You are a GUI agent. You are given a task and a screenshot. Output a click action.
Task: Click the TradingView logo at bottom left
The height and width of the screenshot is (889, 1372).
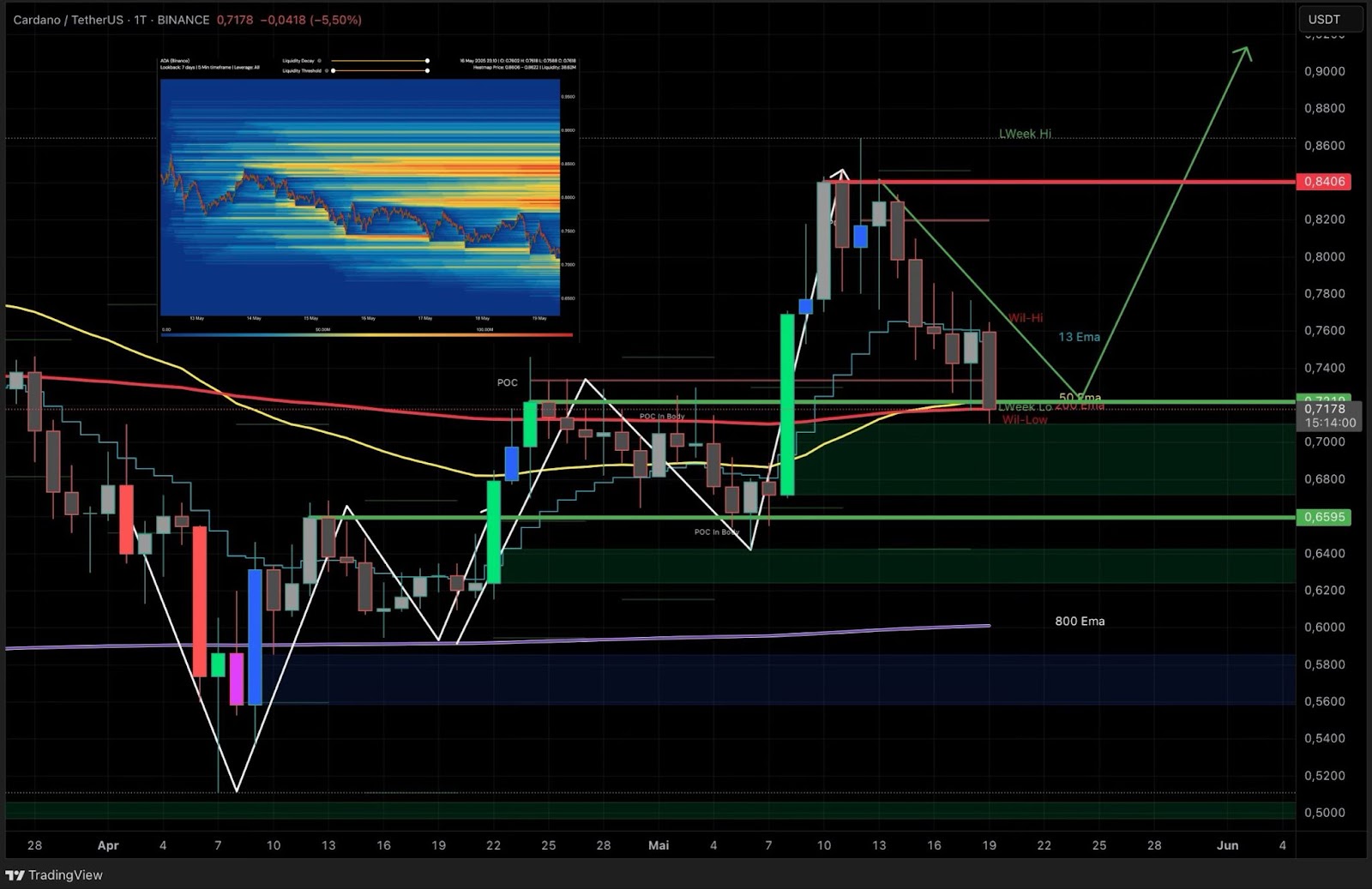53,874
